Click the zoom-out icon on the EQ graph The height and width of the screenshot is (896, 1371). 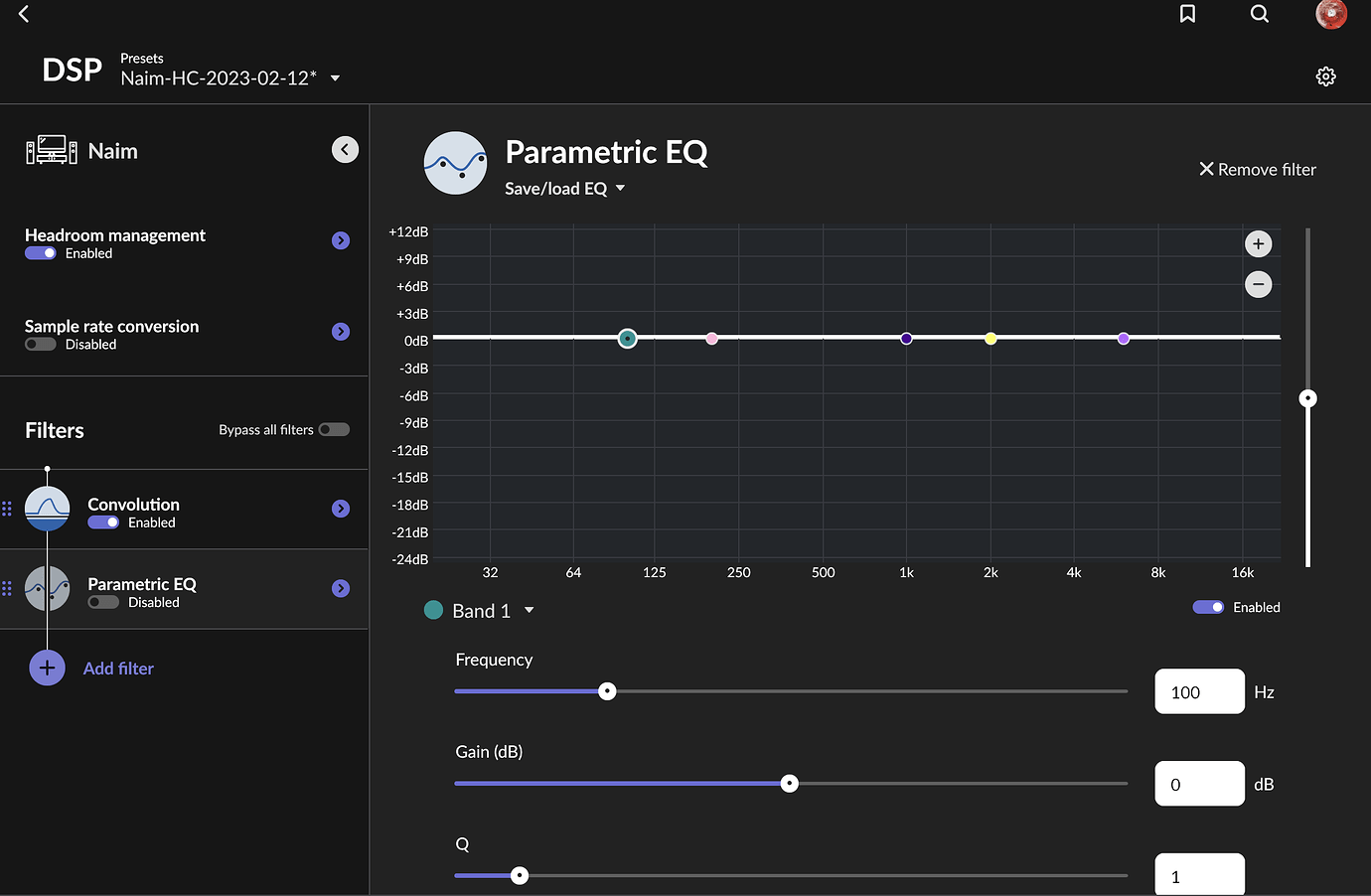[1258, 284]
